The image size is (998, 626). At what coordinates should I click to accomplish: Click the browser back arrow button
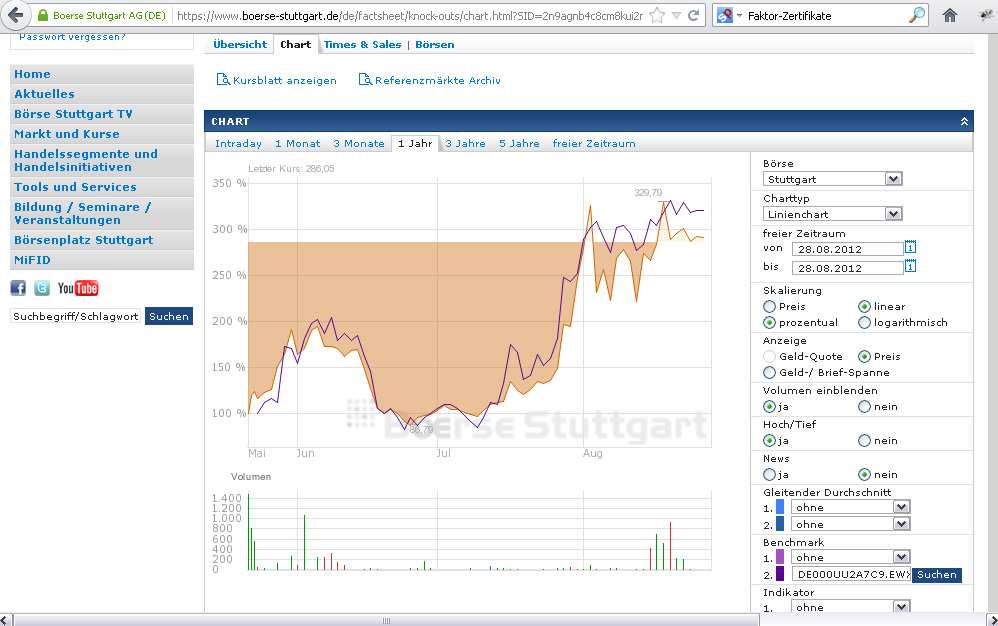(16, 15)
